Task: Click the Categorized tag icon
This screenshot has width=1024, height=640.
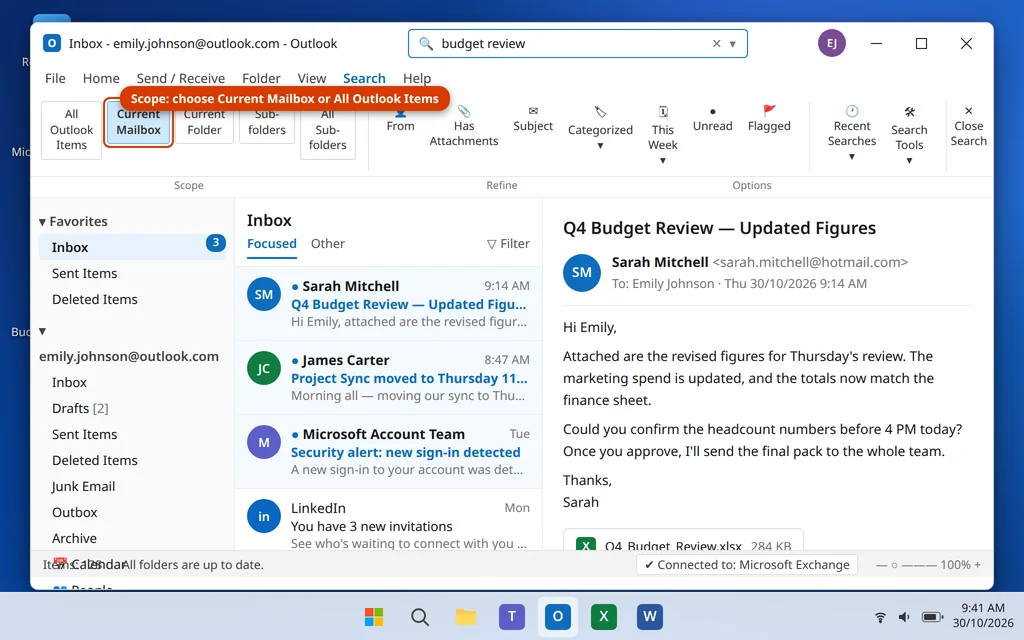Action: [600, 112]
